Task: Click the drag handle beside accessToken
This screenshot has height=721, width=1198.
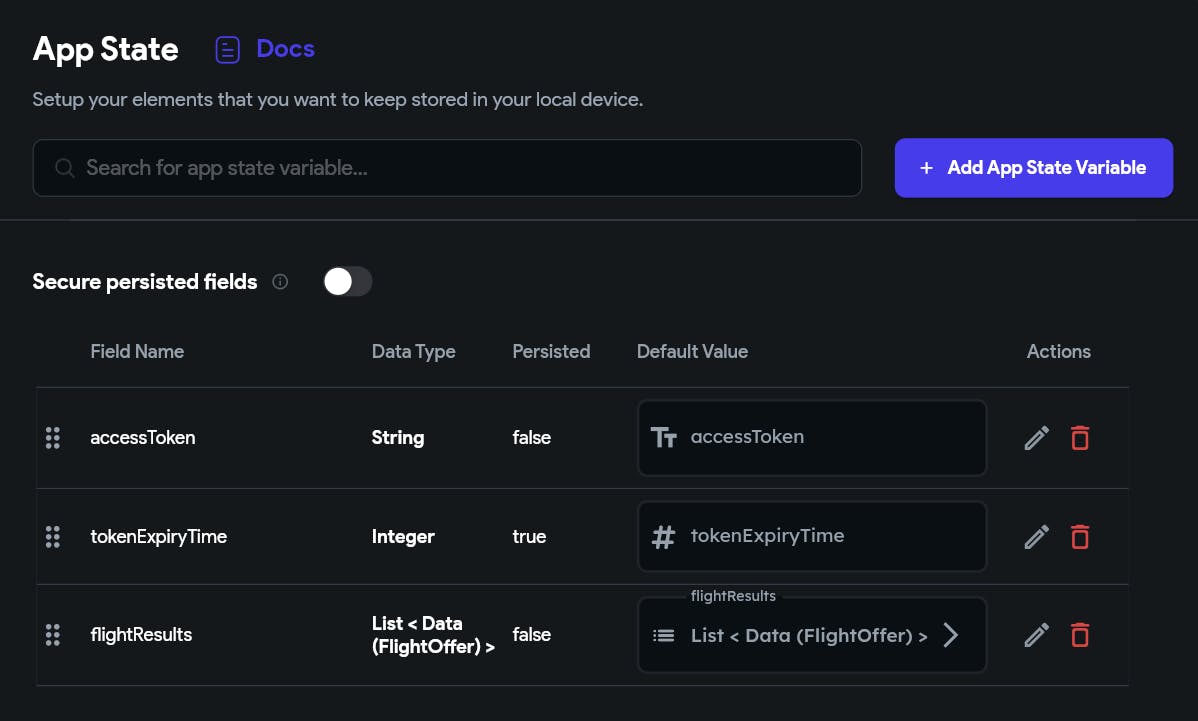Action: (53, 438)
